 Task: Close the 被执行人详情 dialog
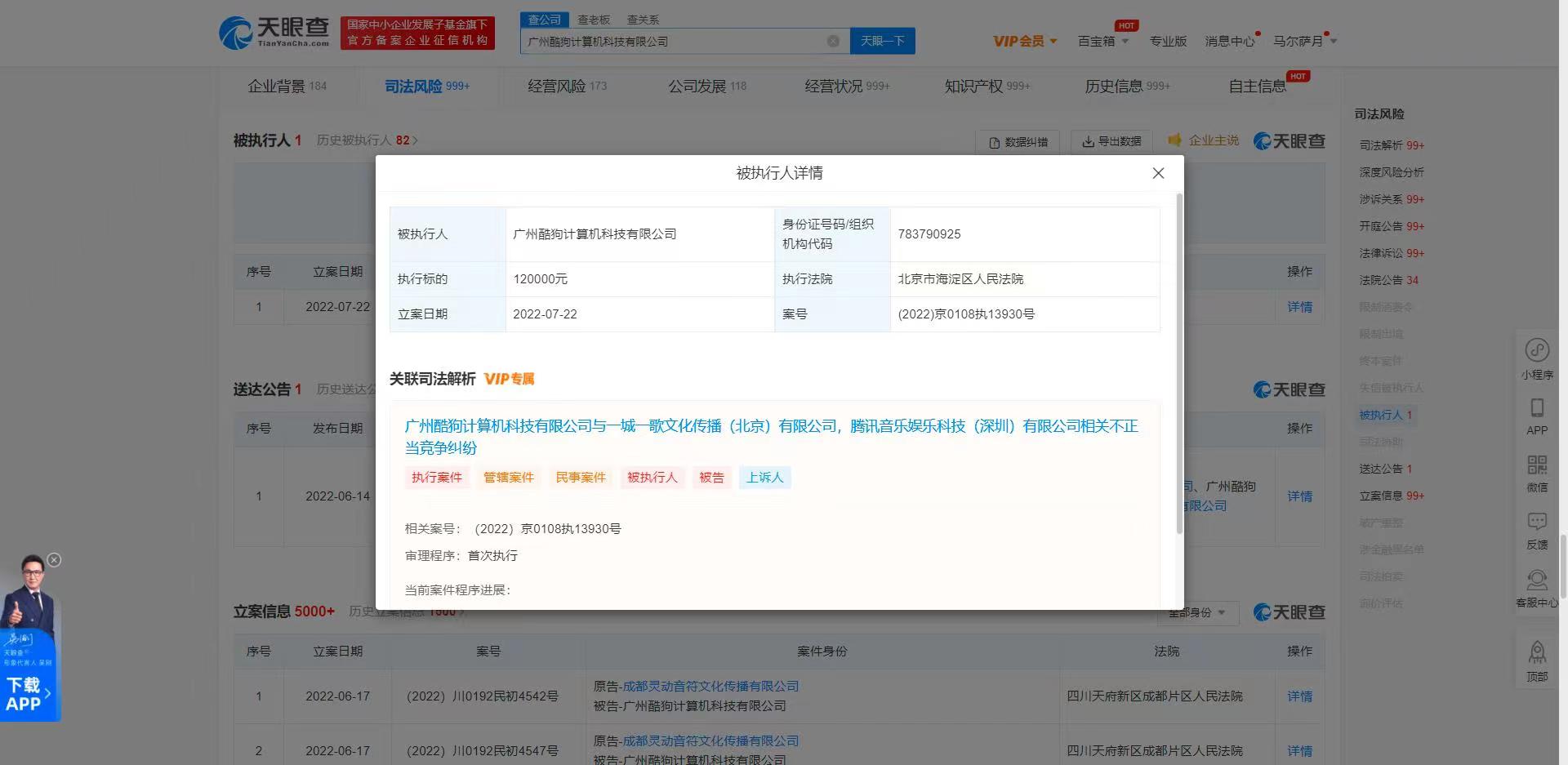(1158, 173)
